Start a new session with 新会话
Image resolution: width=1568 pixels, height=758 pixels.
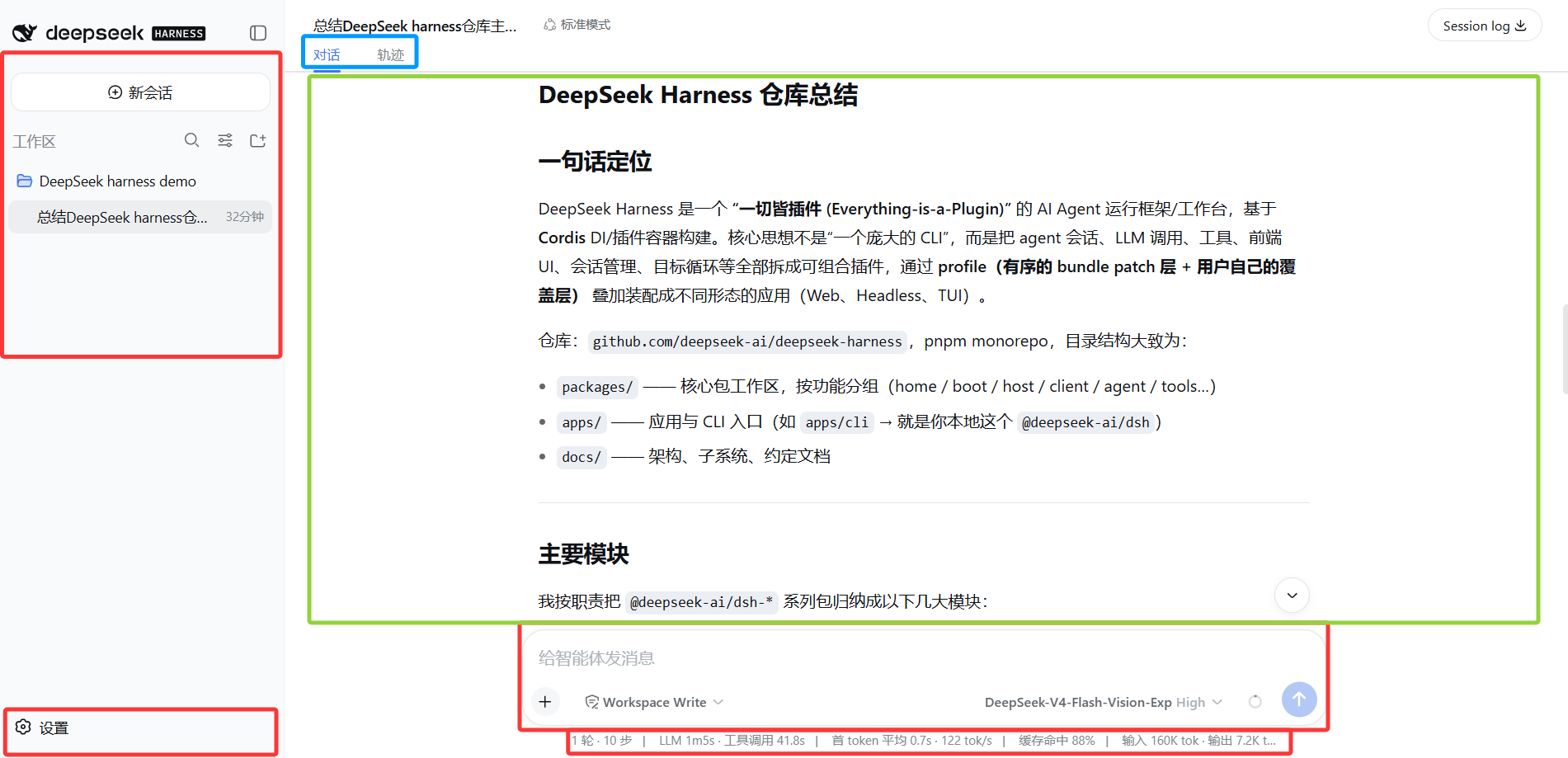click(x=140, y=92)
